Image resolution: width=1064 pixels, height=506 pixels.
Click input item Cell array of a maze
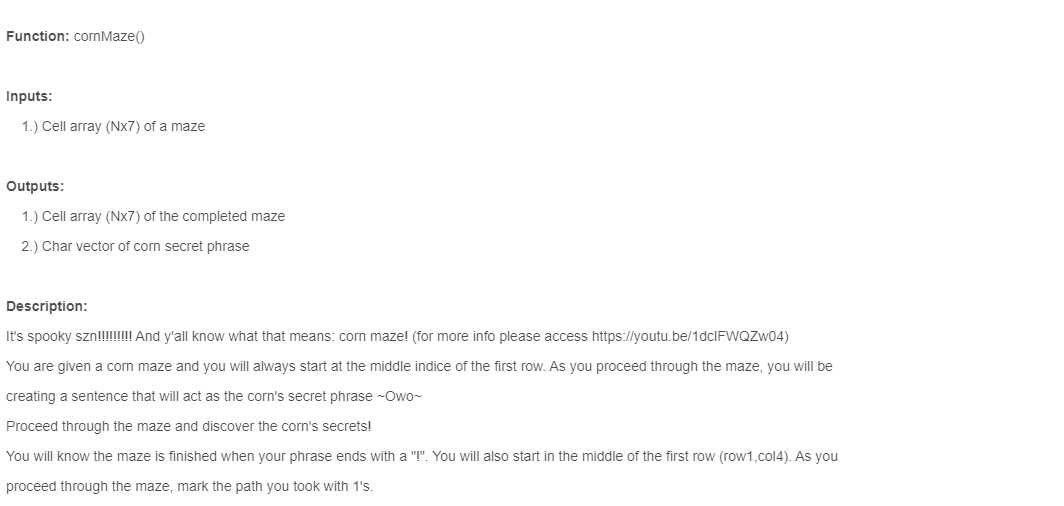[113, 127]
